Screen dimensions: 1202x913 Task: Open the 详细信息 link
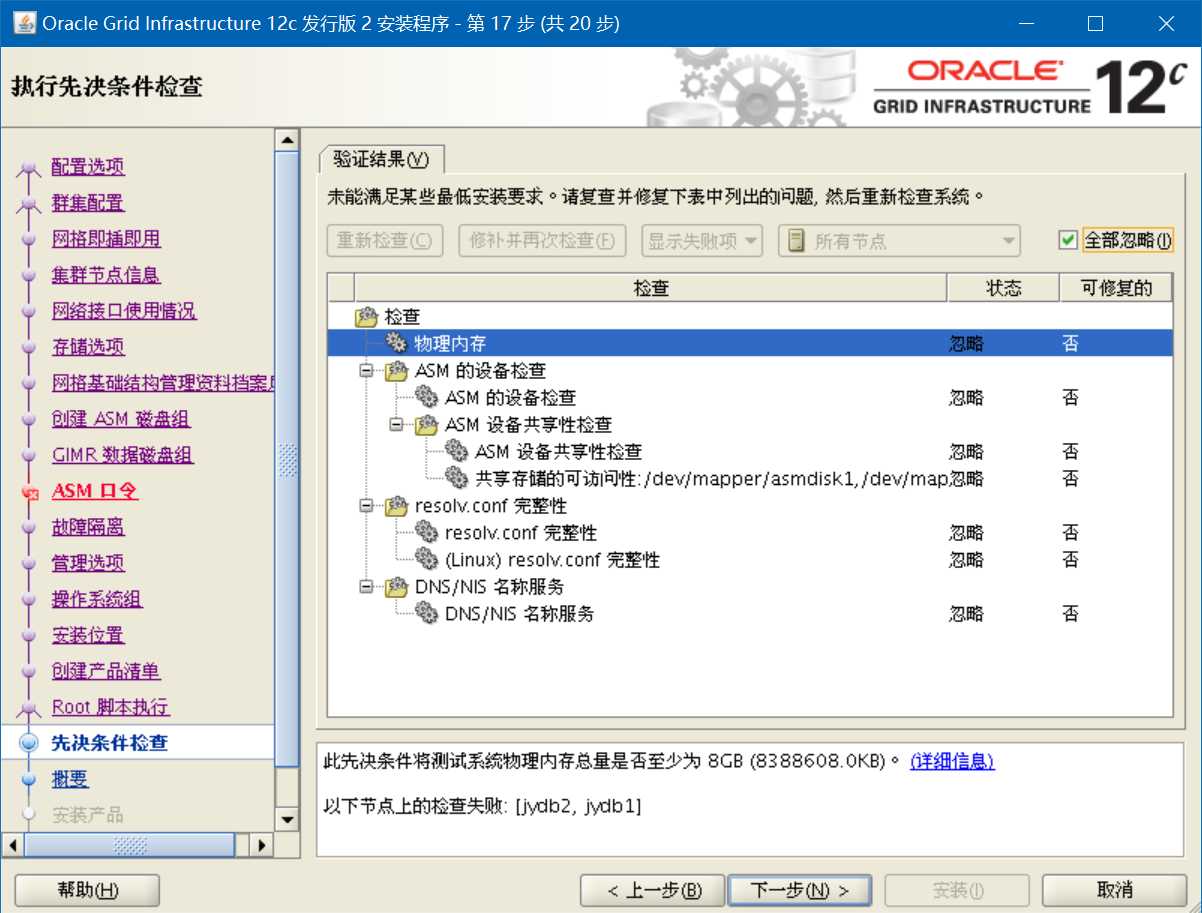[x=952, y=761]
